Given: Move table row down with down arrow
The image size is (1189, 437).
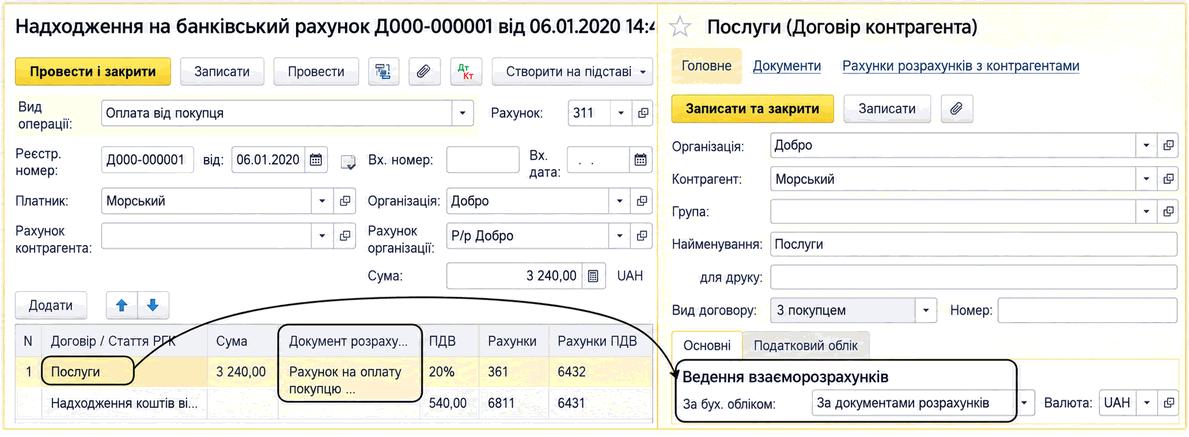Looking at the screenshot, I should coord(152,305).
